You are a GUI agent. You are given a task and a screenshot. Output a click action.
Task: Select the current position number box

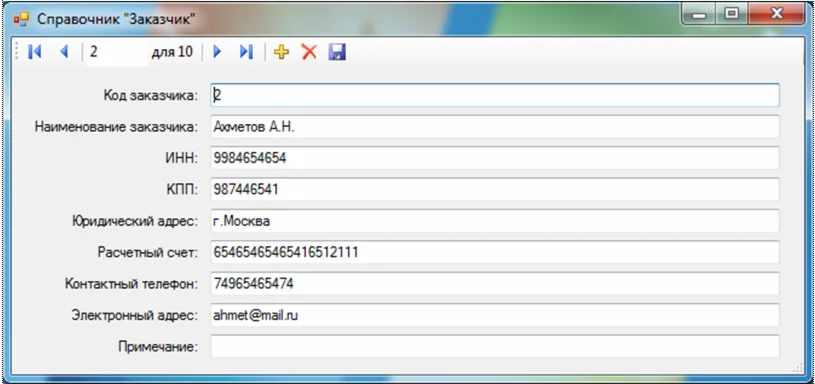116,51
